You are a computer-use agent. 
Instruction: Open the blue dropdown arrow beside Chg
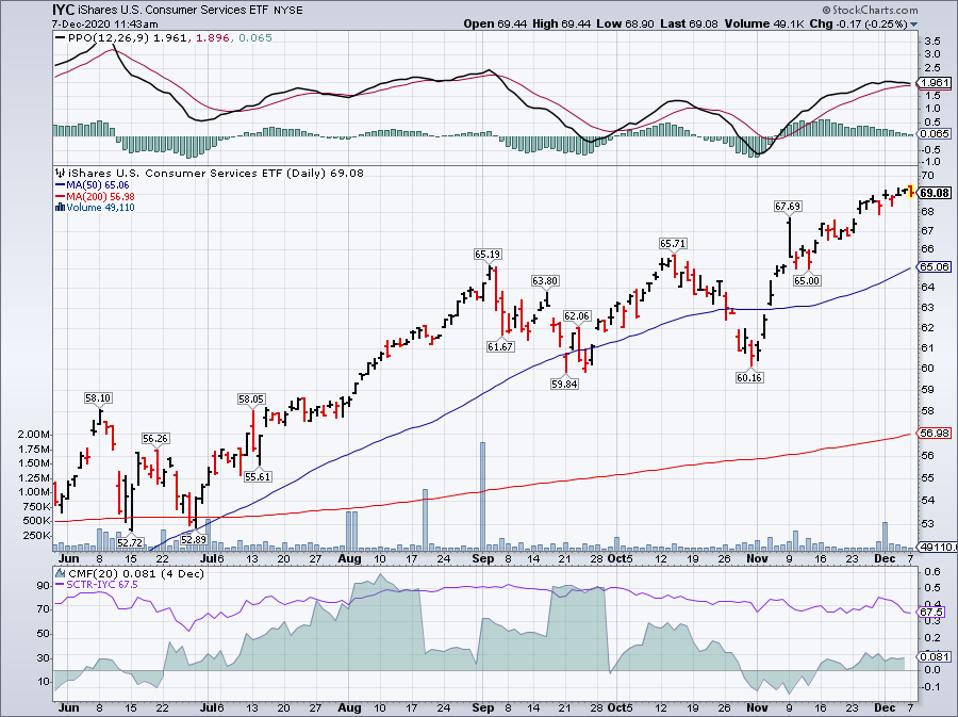[x=914, y=24]
